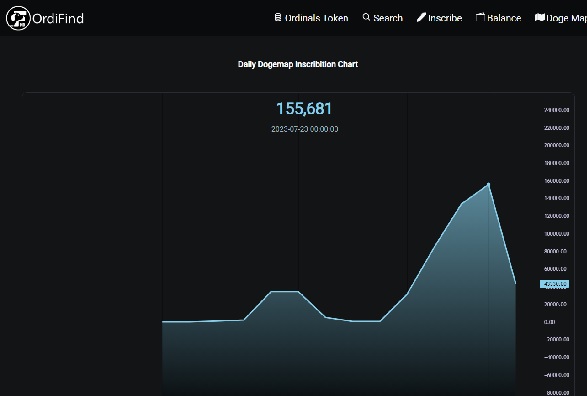The height and width of the screenshot is (396, 587).
Task: Click the 155,681 value readout
Action: click(x=304, y=109)
